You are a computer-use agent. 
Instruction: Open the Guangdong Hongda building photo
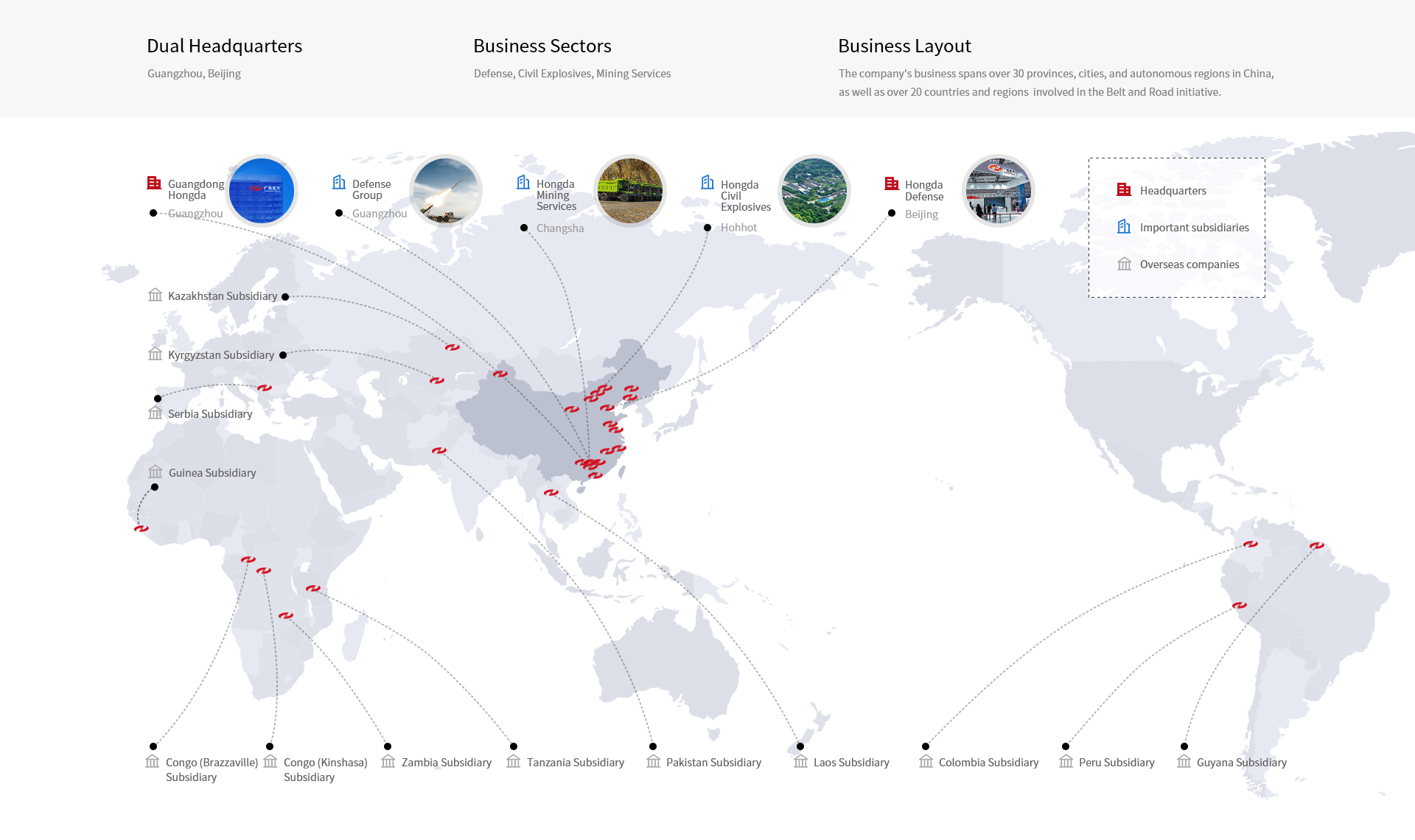[262, 191]
